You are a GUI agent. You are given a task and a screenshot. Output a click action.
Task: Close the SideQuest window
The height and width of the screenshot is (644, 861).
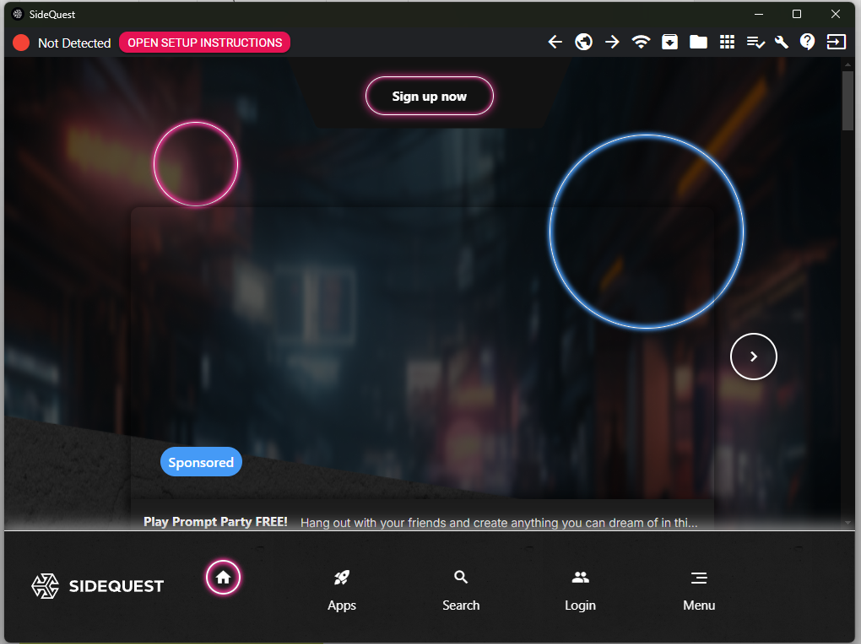(x=835, y=14)
